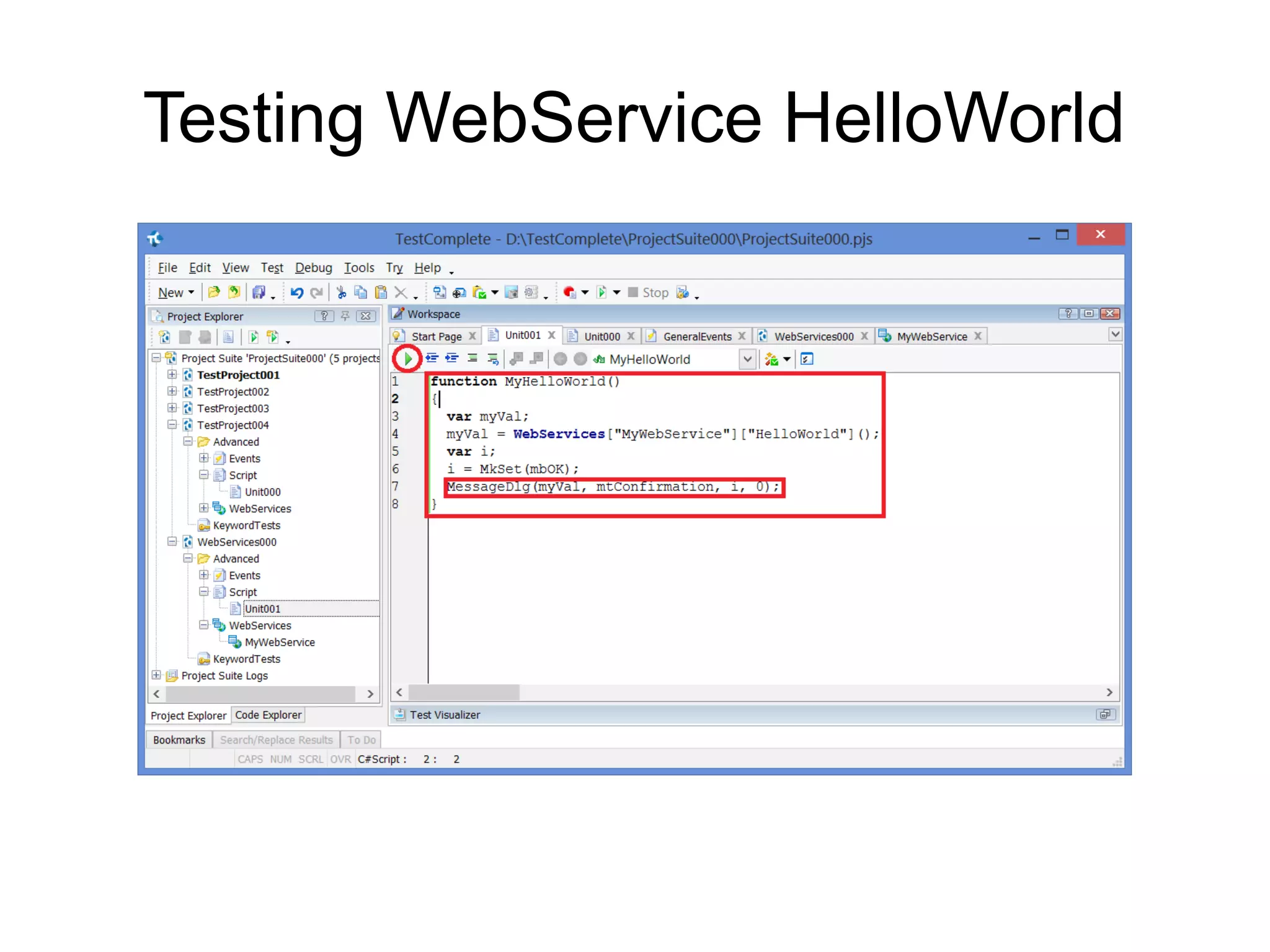Open dropdown arrow beside Record icon
The width and height of the screenshot is (1270, 952).
pyautogui.click(x=585, y=292)
